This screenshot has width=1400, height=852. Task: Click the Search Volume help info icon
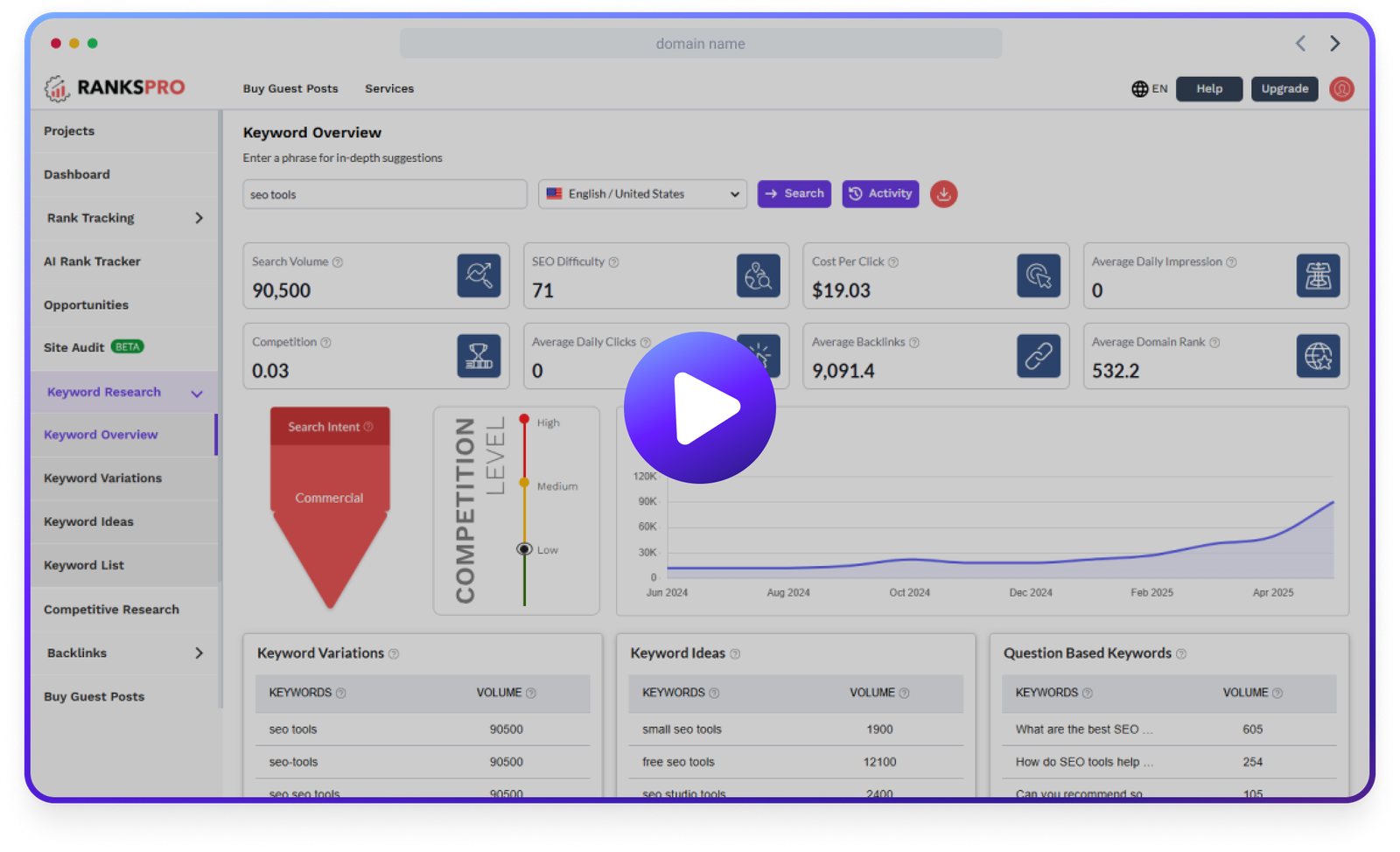[338, 262]
